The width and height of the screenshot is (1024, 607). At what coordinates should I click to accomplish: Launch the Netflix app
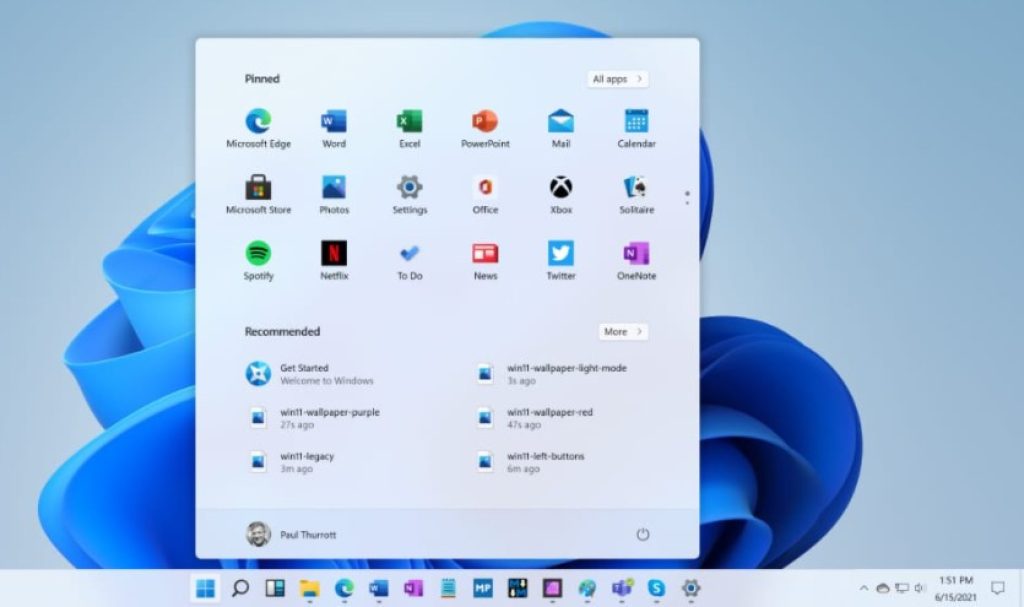pos(334,261)
